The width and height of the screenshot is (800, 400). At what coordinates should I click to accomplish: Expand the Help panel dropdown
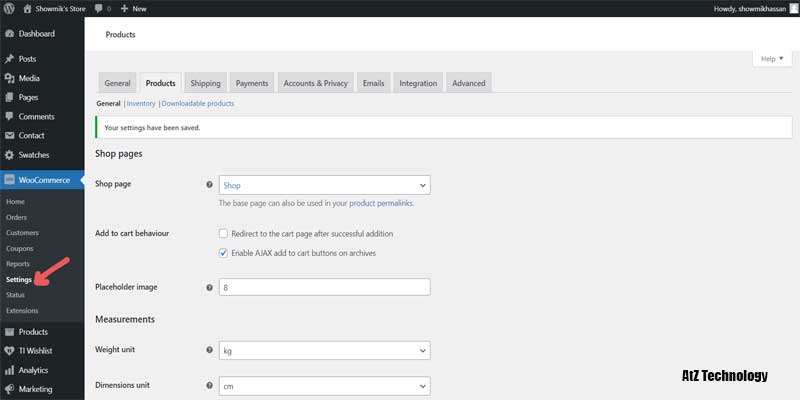[772, 59]
